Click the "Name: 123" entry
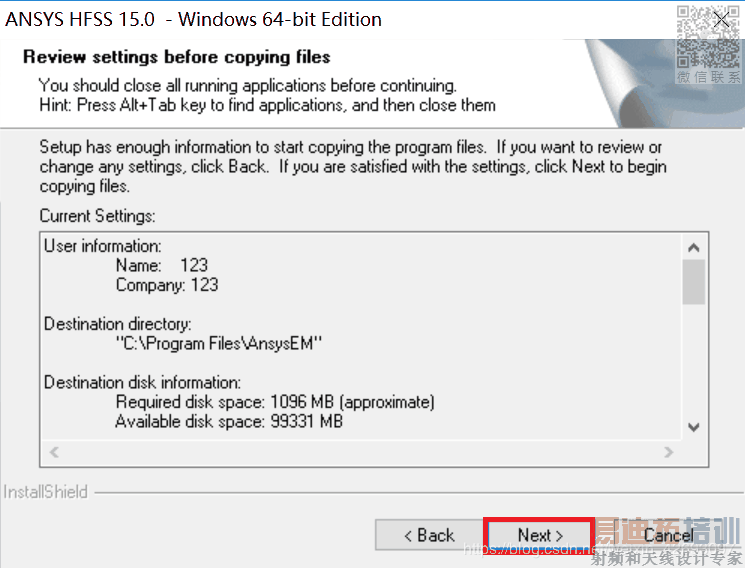The height and width of the screenshot is (568, 745). tap(162, 265)
